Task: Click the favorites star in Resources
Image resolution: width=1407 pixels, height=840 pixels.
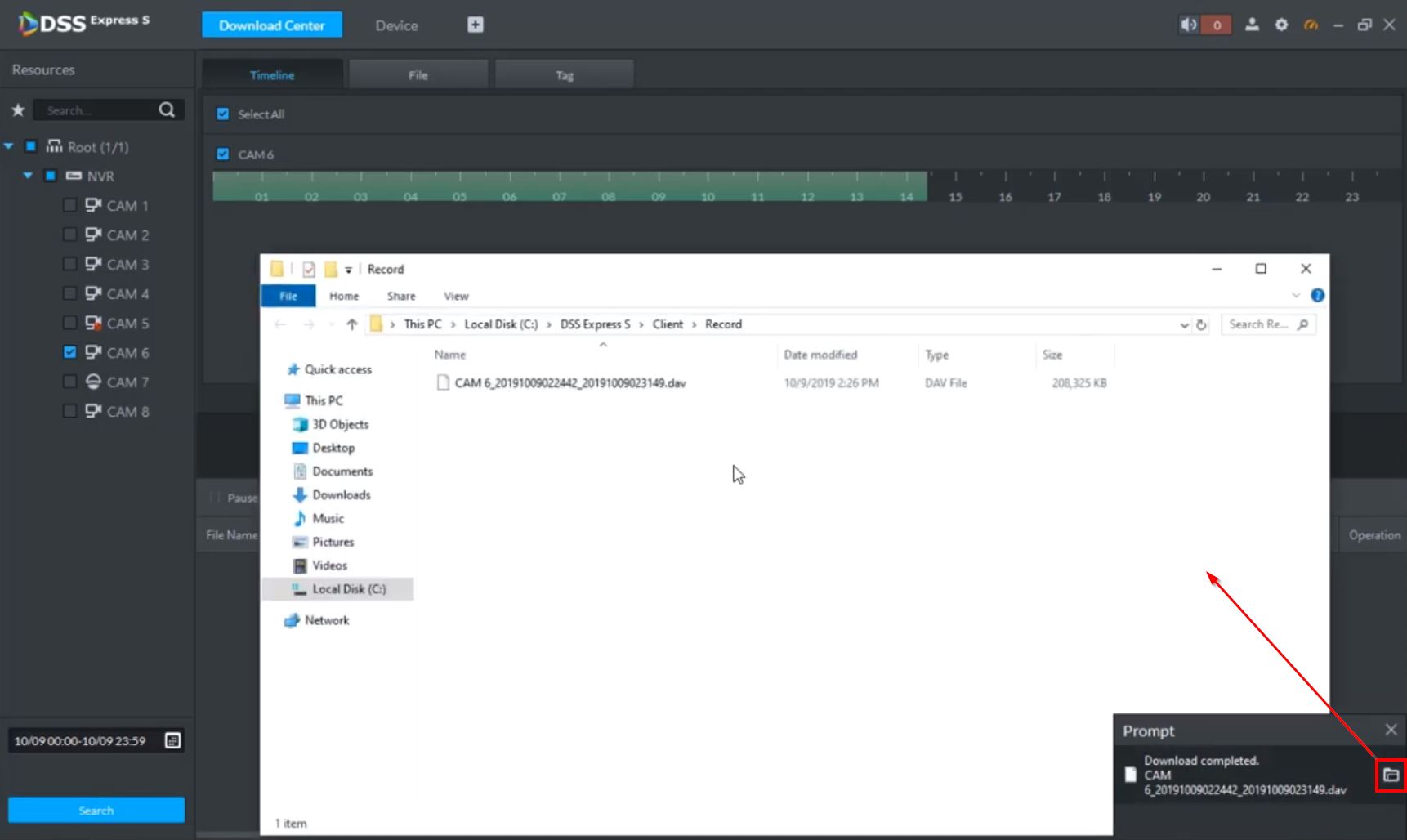Action: tap(18, 110)
